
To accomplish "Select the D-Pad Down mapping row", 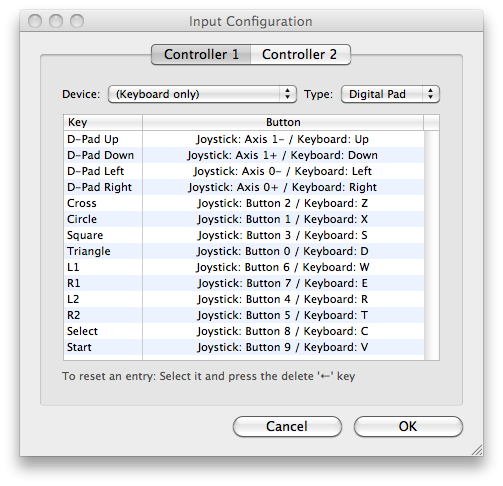I will tap(244, 155).
